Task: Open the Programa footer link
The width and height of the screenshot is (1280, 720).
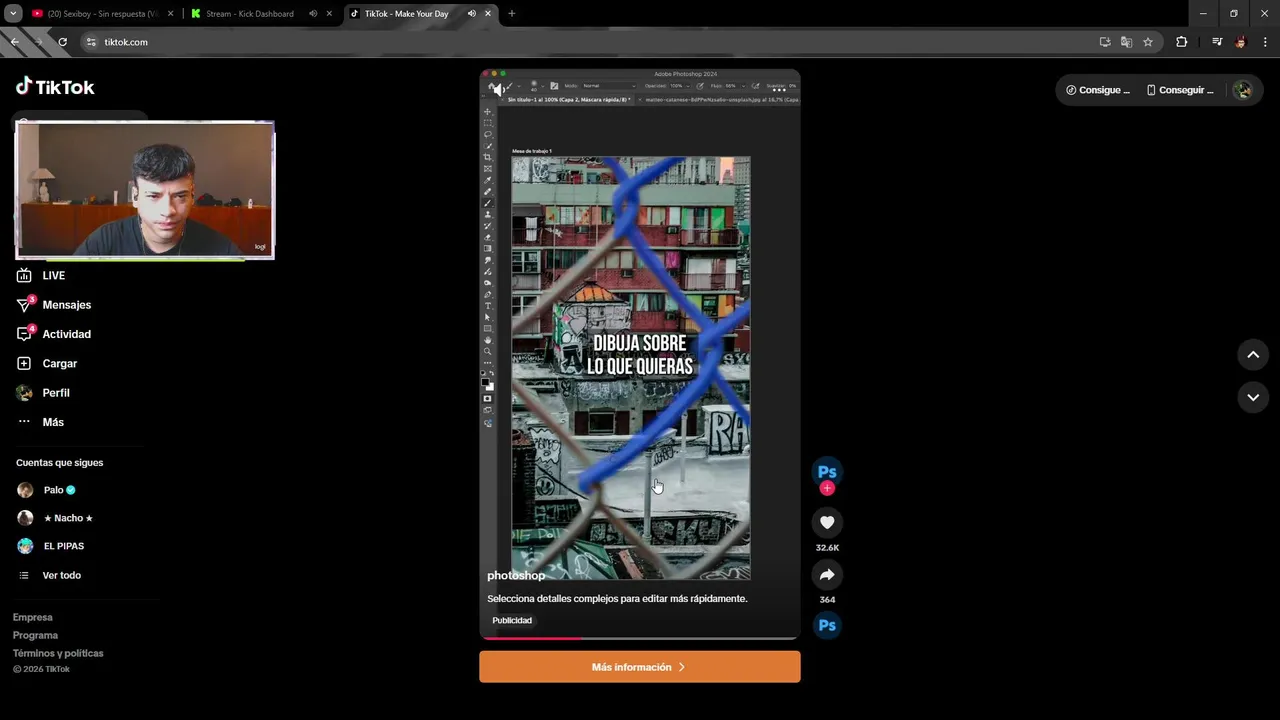Action: [x=35, y=635]
